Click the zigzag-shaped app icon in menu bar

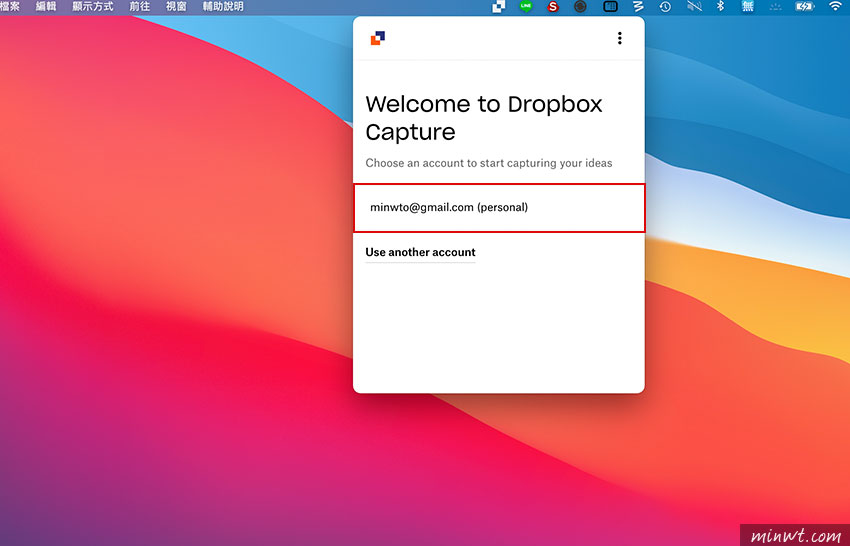(638, 7)
